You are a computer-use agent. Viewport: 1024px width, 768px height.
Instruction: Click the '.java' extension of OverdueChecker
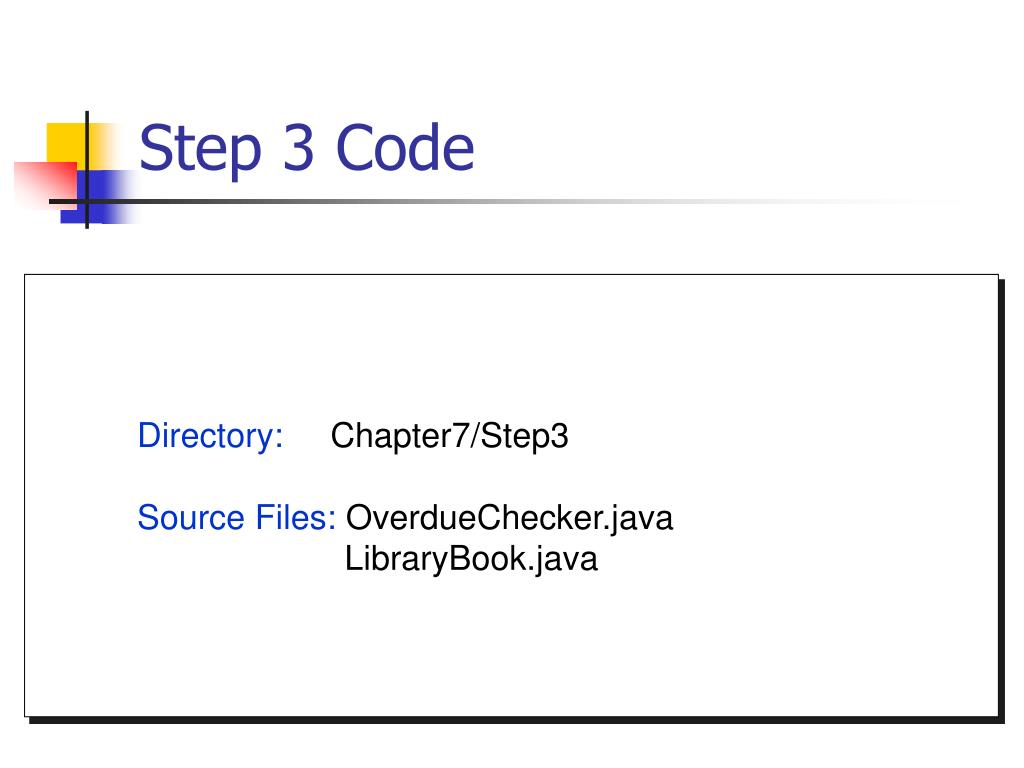pyautogui.click(x=637, y=519)
